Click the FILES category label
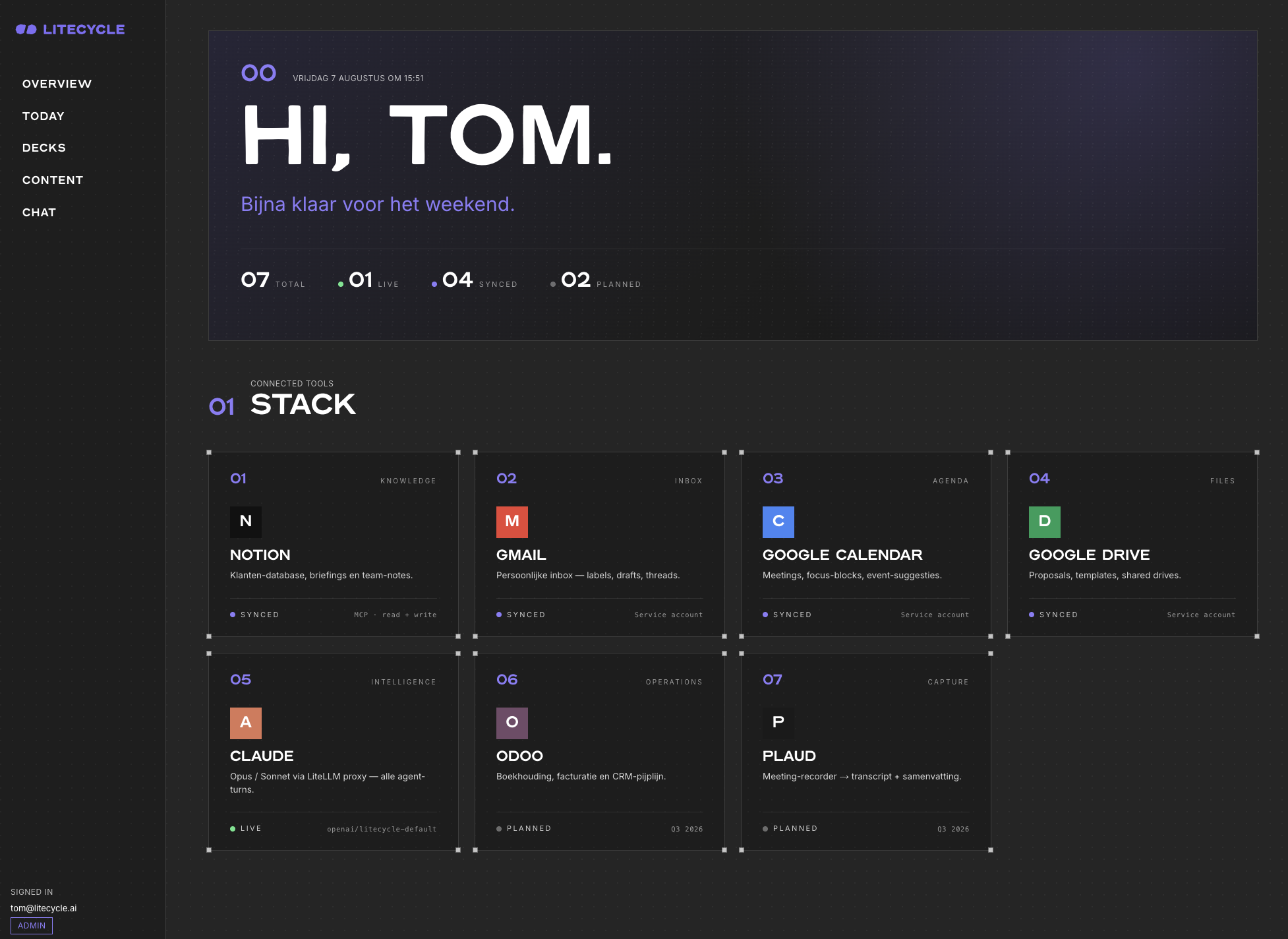Viewport: 1288px width, 939px height. click(x=1223, y=481)
